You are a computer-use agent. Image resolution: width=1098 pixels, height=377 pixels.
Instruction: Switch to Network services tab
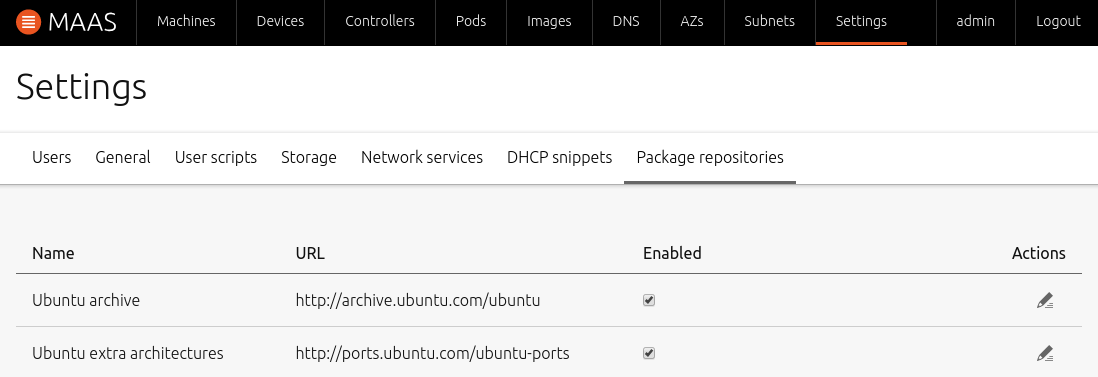[422, 158]
